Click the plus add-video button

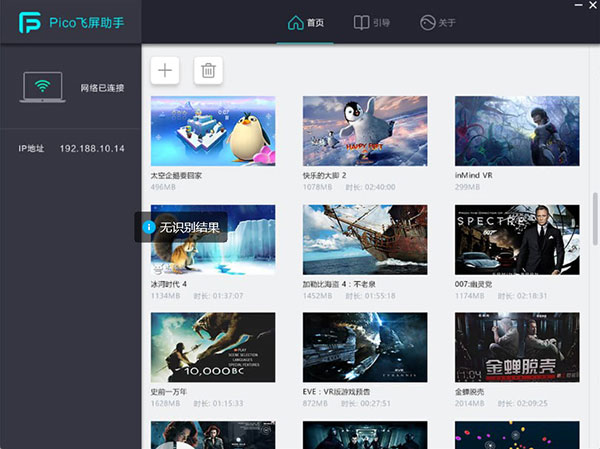(x=165, y=70)
